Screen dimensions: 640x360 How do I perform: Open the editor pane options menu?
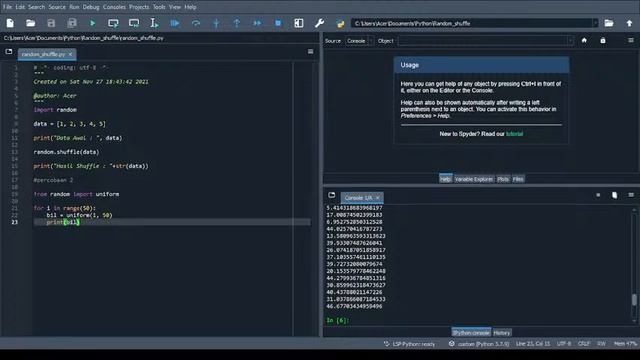(x=311, y=51)
